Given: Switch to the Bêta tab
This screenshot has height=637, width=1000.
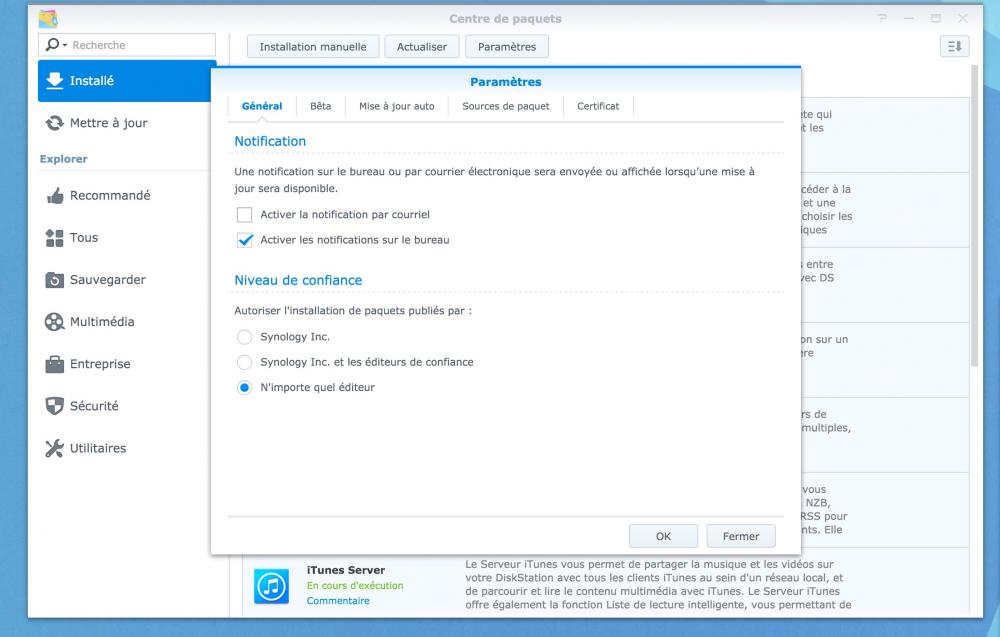Looking at the screenshot, I should point(321,106).
